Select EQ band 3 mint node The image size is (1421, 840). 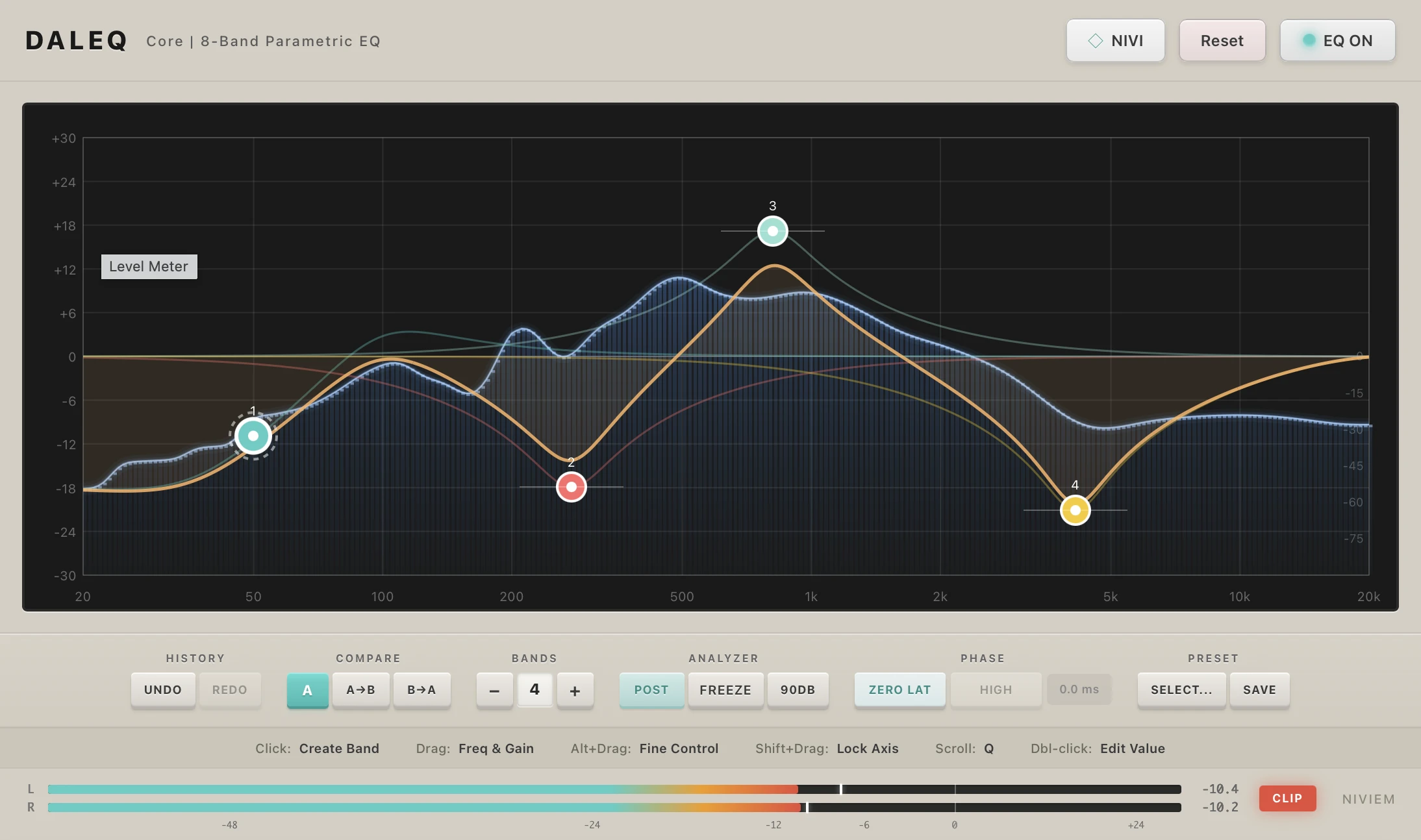tap(773, 231)
